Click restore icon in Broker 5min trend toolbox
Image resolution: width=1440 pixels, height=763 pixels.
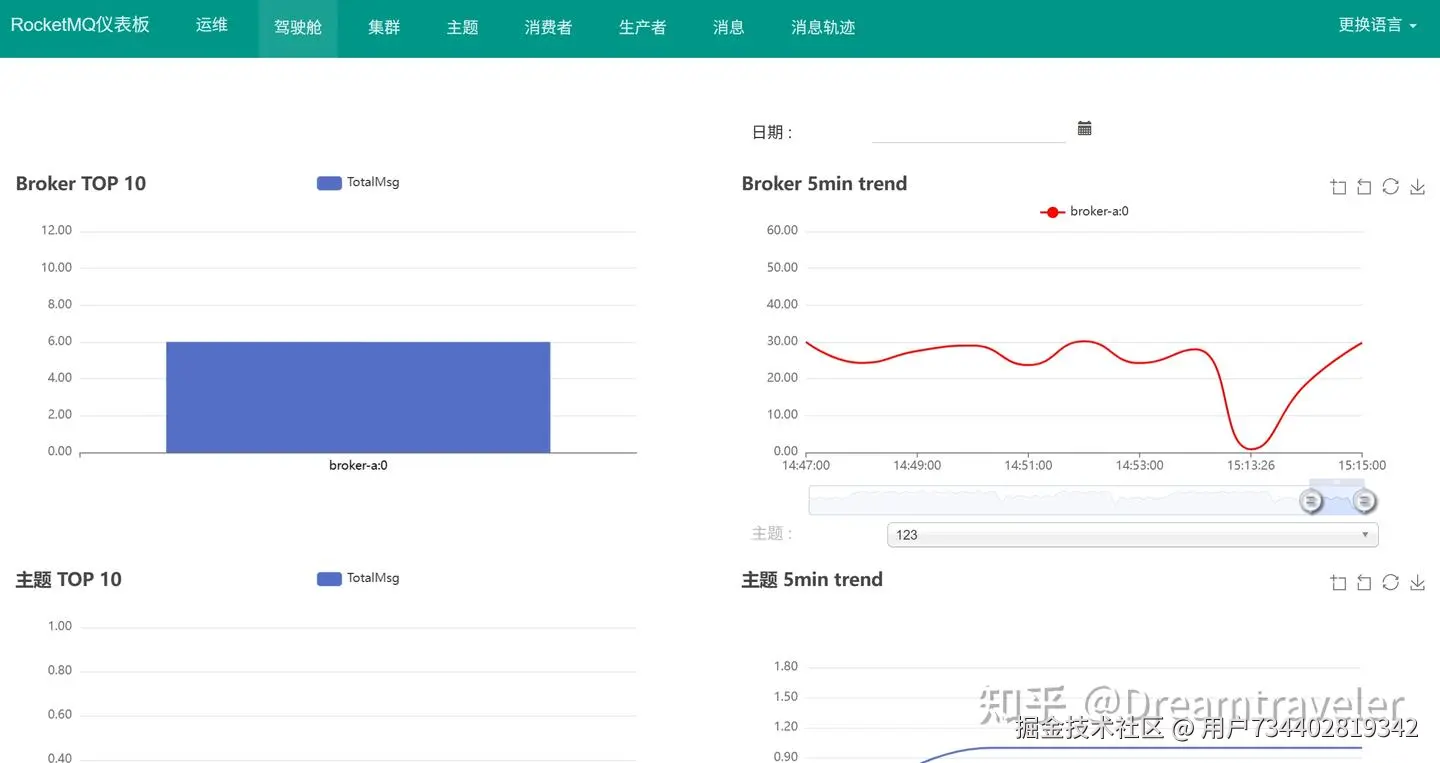[x=1390, y=186]
